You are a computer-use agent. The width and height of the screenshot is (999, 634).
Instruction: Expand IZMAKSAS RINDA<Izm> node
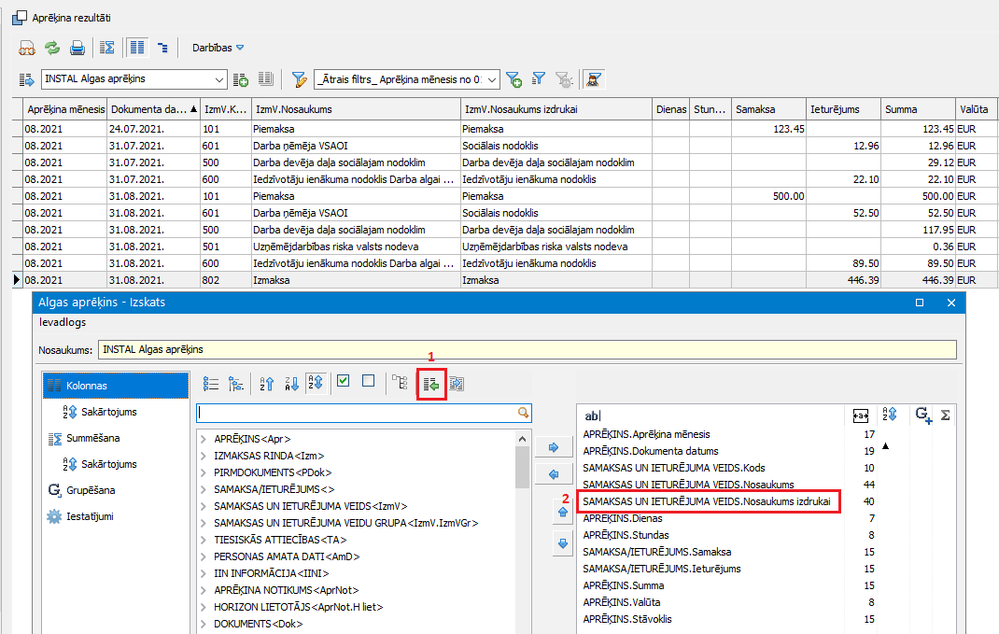point(203,456)
